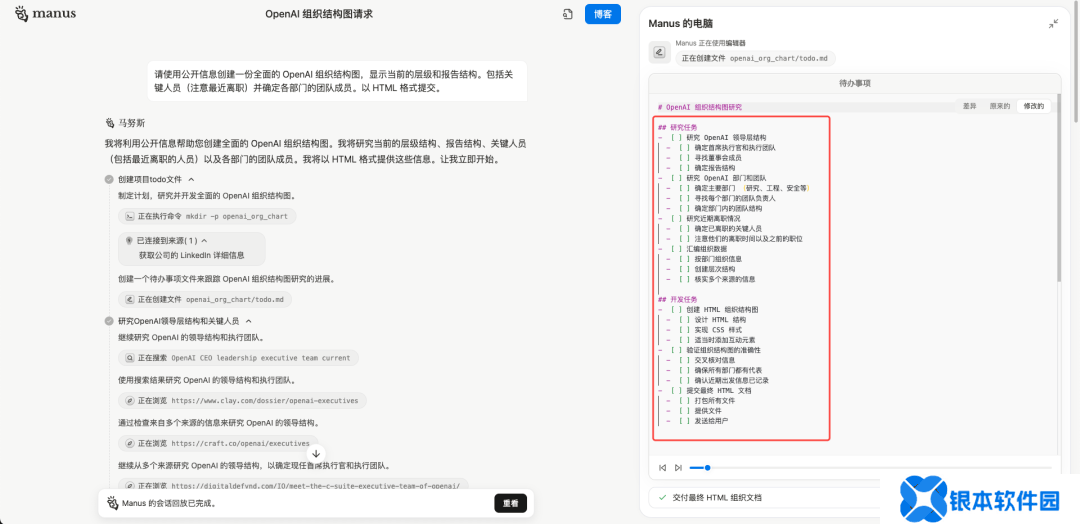1080x524 pixels.
Task: Click the check circle beside 创建项目todo文件
Action: tap(109, 179)
